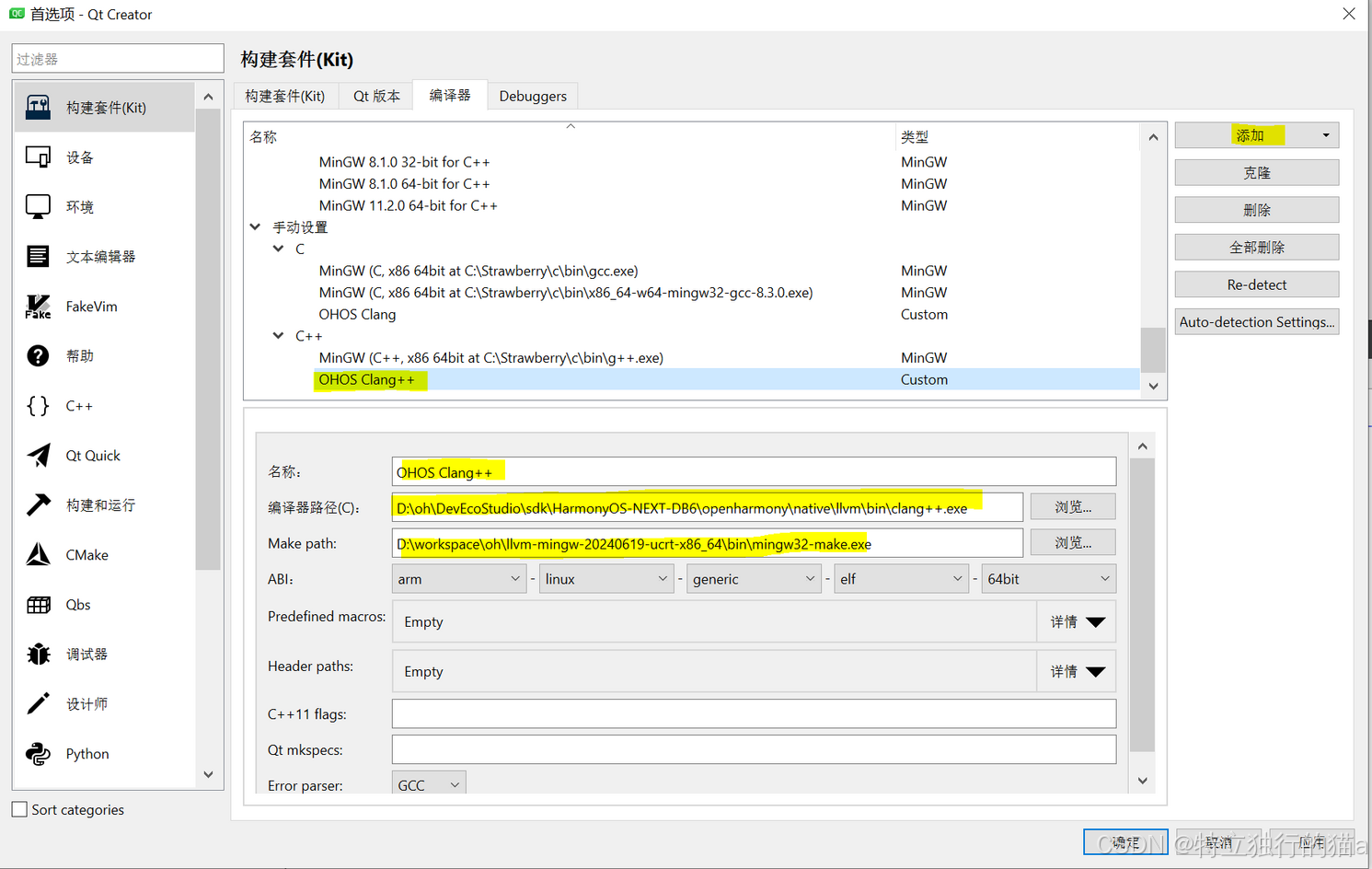1372x869 pixels.
Task: Expand Header paths 详情 details
Action: click(1077, 671)
